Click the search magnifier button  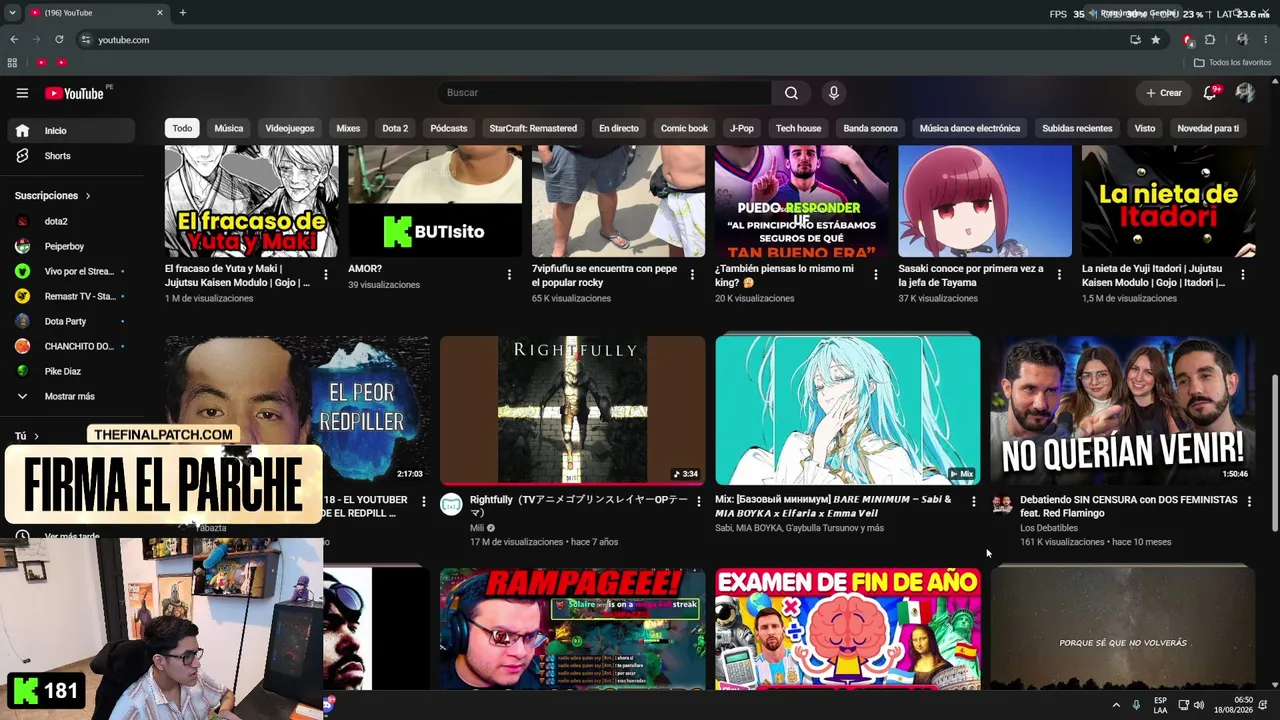(791, 93)
